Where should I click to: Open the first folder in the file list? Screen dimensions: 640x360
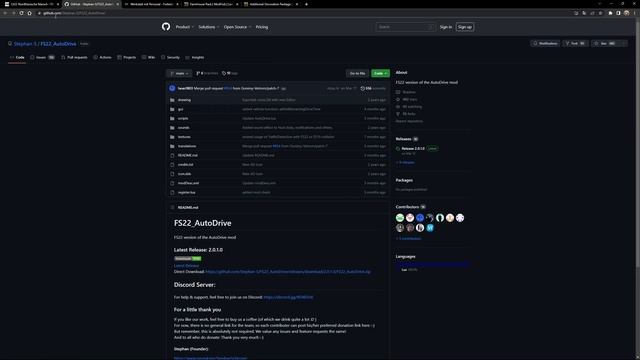[x=184, y=100]
